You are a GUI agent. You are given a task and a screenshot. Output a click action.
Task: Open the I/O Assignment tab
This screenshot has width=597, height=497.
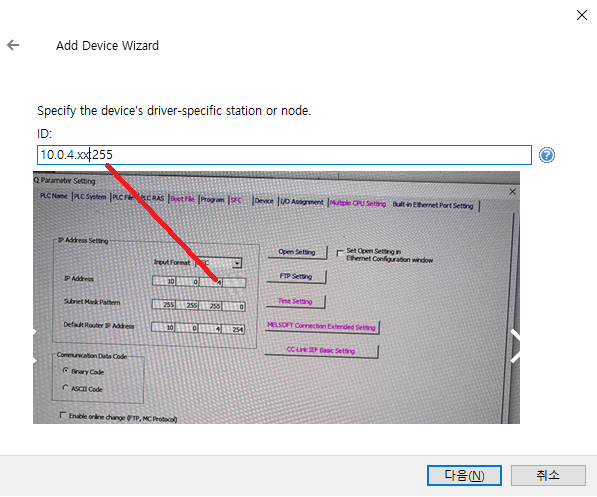click(302, 202)
